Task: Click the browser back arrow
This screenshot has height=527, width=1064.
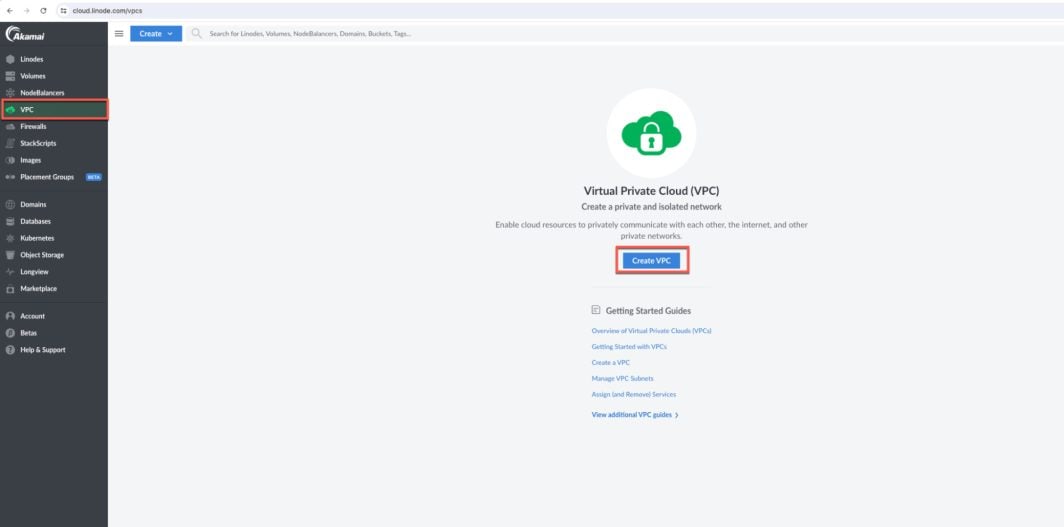Action: tap(10, 11)
